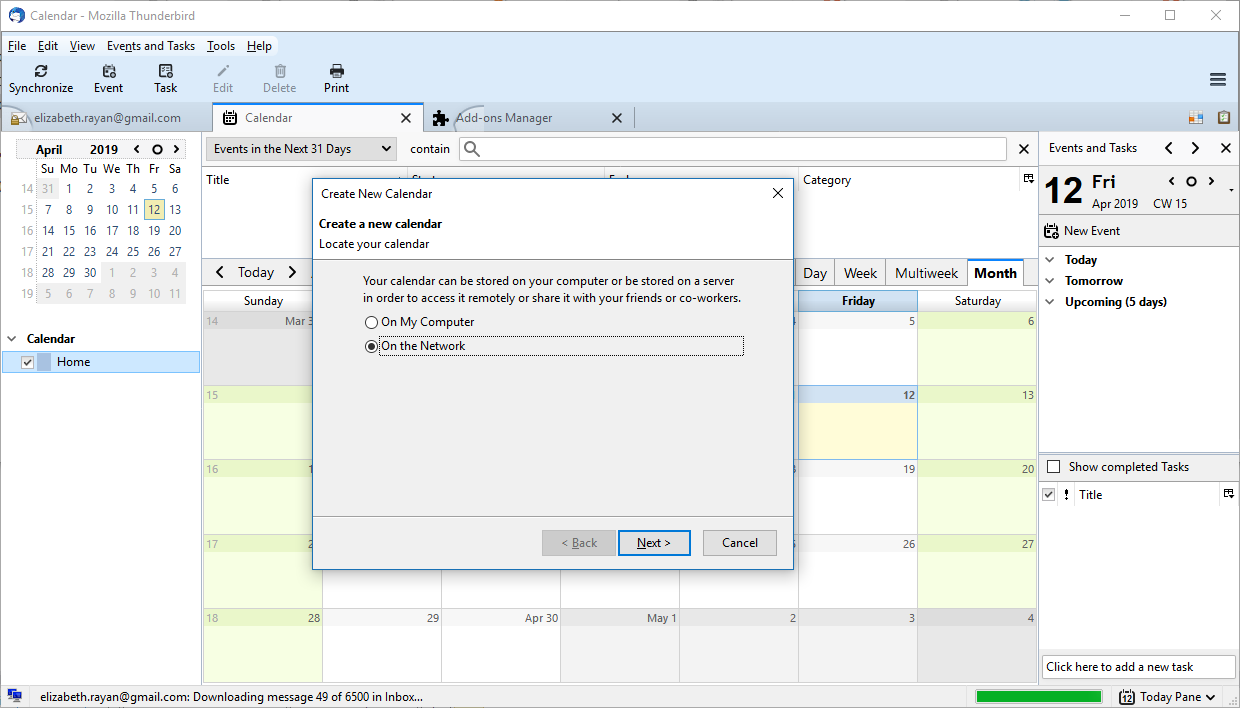The image size is (1240, 708).
Task: Switch to the Multiweek view tab
Action: click(925, 272)
